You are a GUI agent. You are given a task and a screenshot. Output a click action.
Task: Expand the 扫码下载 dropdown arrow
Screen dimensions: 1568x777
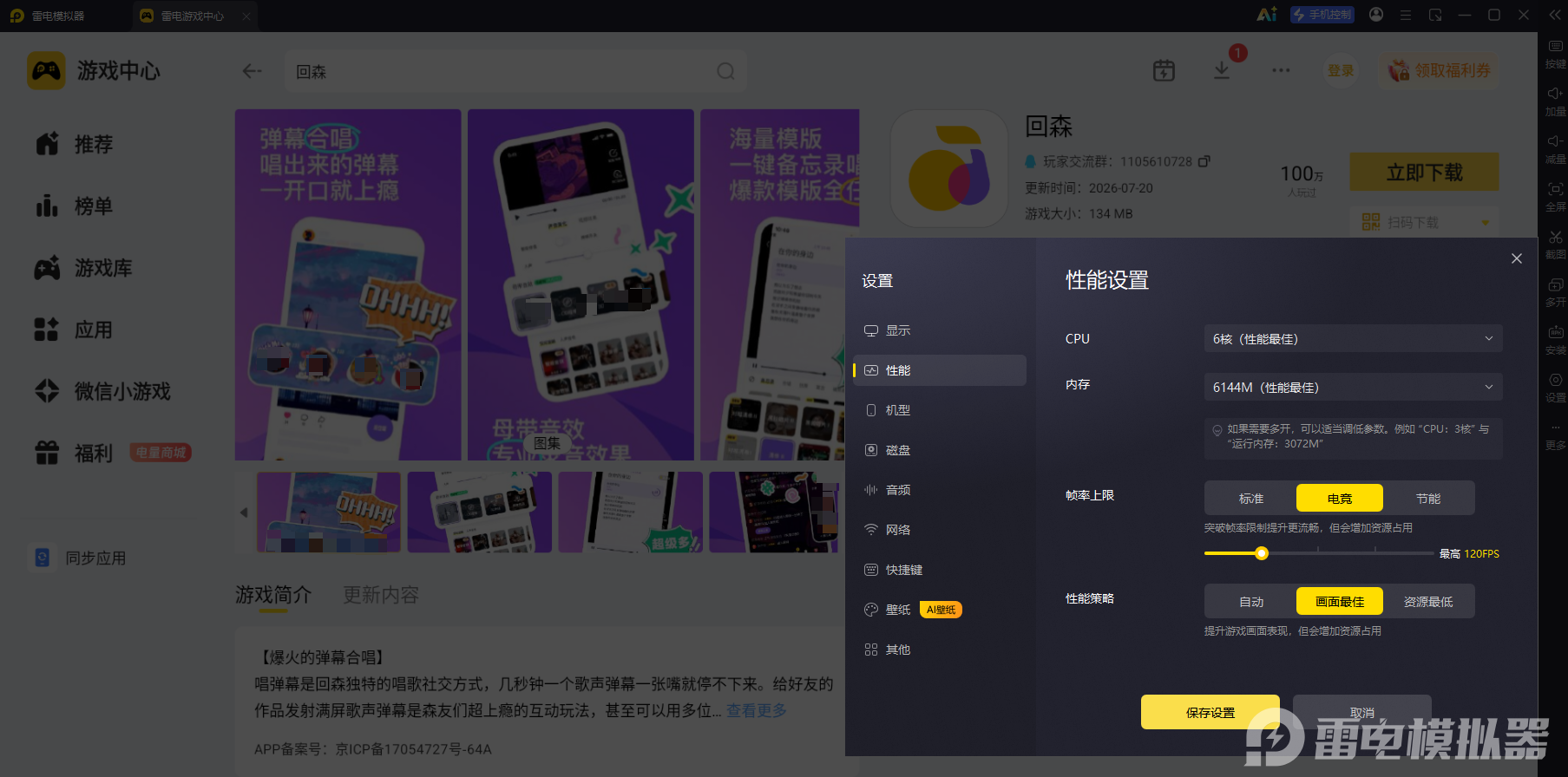[1486, 223]
